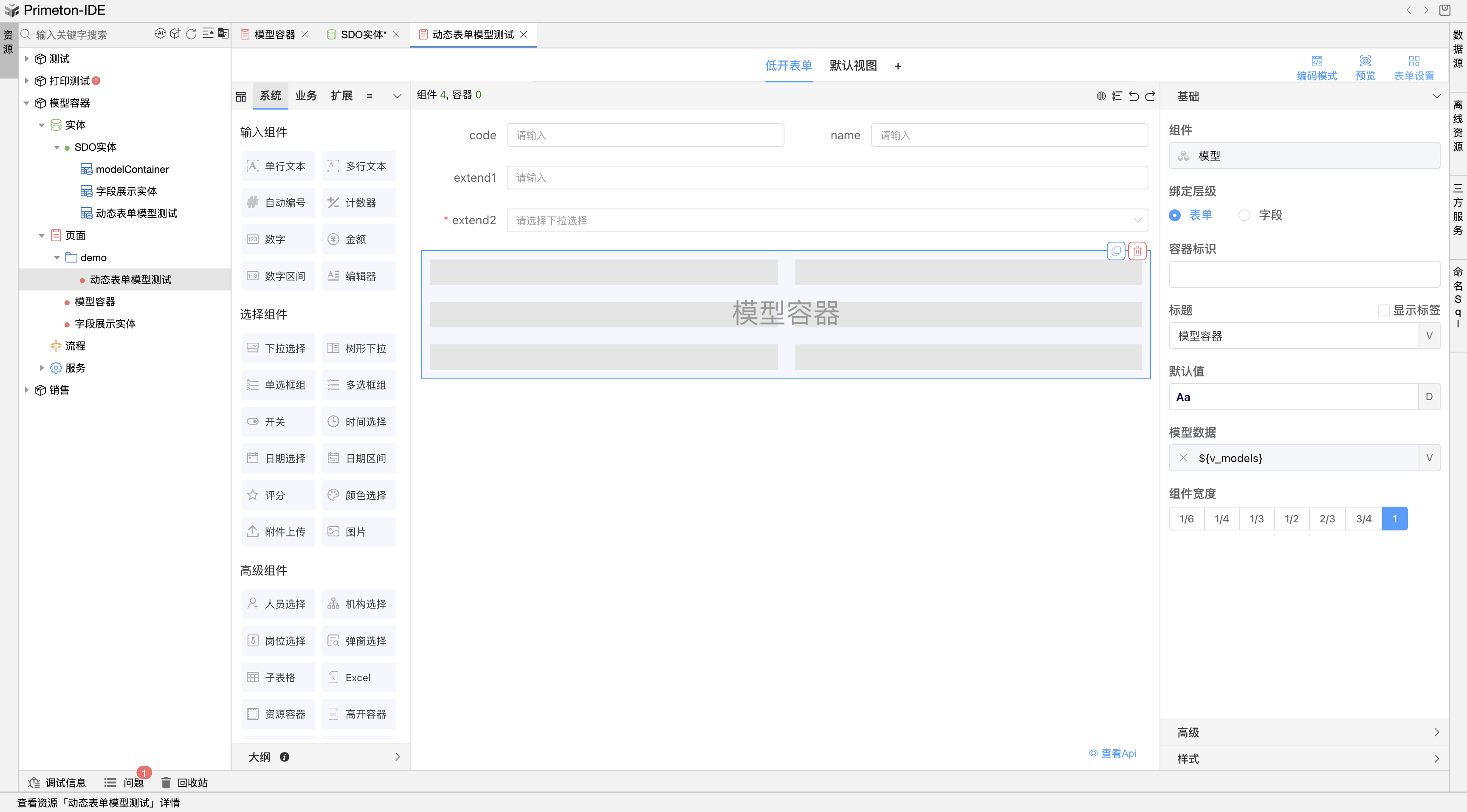The height and width of the screenshot is (812, 1467).
Task: Click the undo arrow icon in canvas toolbar
Action: click(1133, 96)
